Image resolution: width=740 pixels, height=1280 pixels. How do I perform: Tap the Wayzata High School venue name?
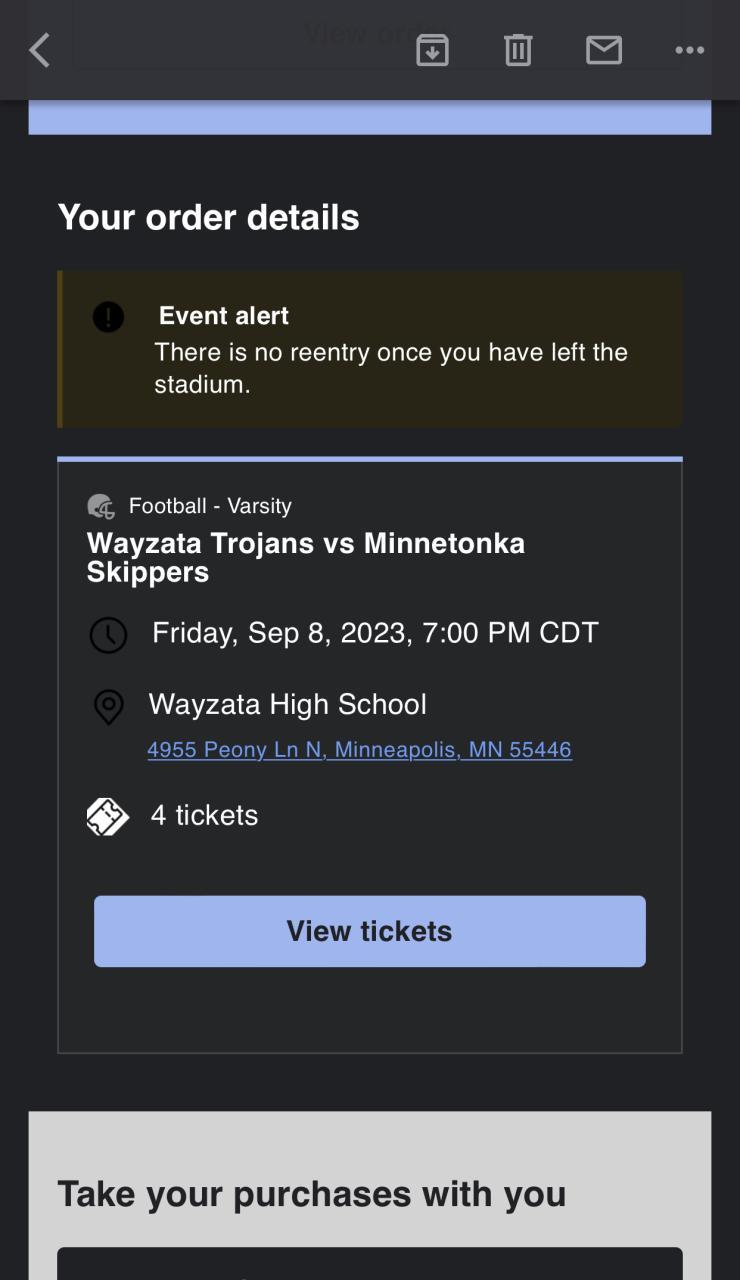pyautogui.click(x=287, y=704)
